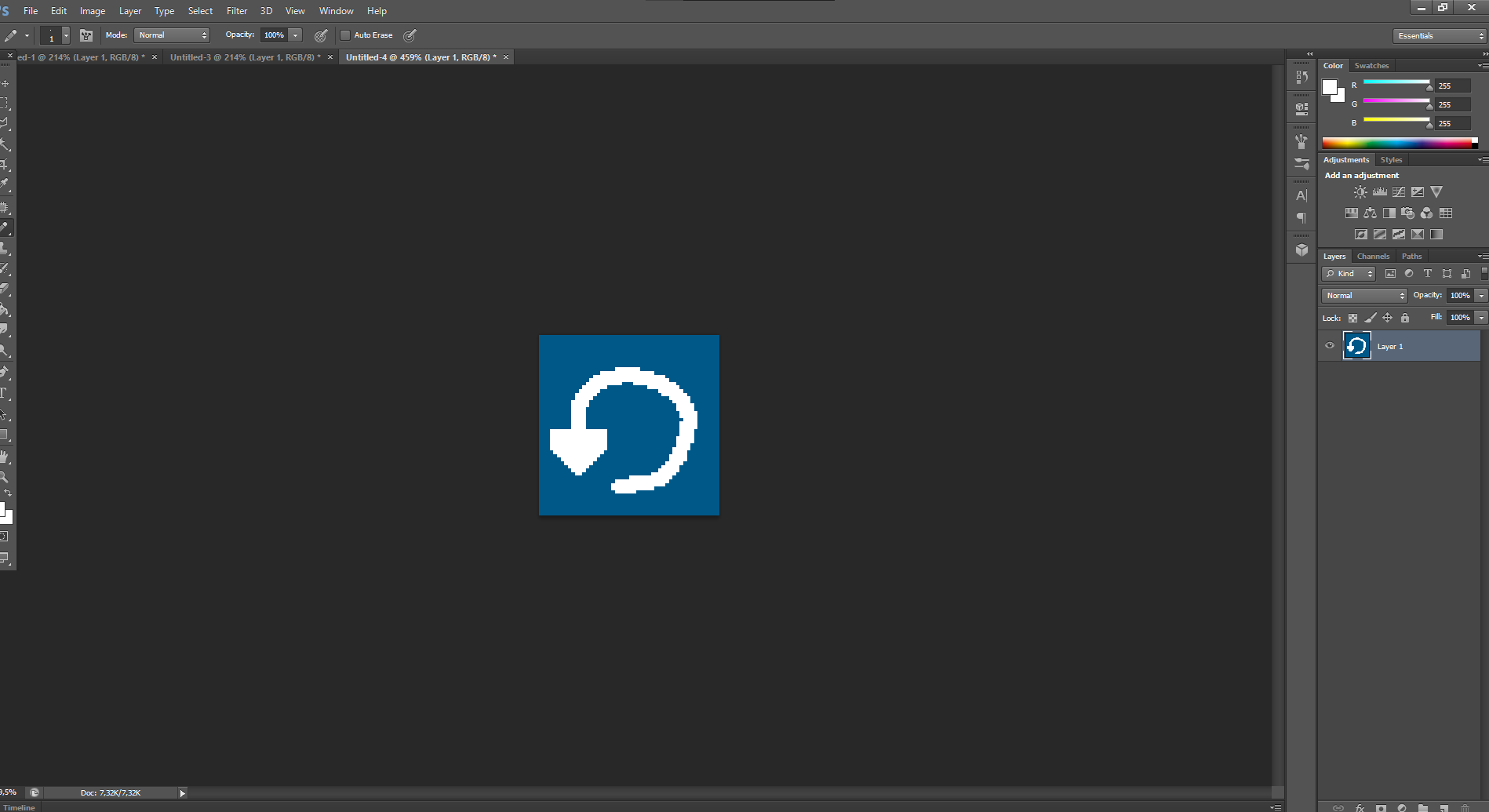Viewport: 1489px width, 812px height.
Task: Add a Color Balance adjustment
Action: coord(1370,213)
